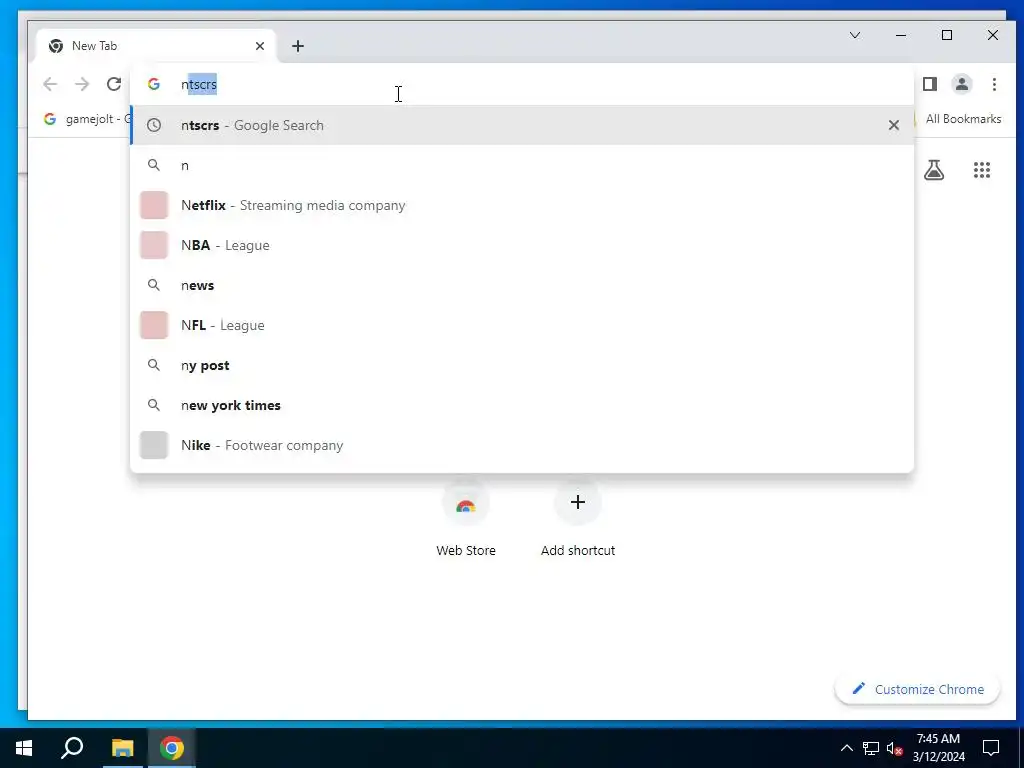This screenshot has width=1024, height=768.
Task: Select the 'NBA - League' suggestion
Action: (x=522, y=245)
